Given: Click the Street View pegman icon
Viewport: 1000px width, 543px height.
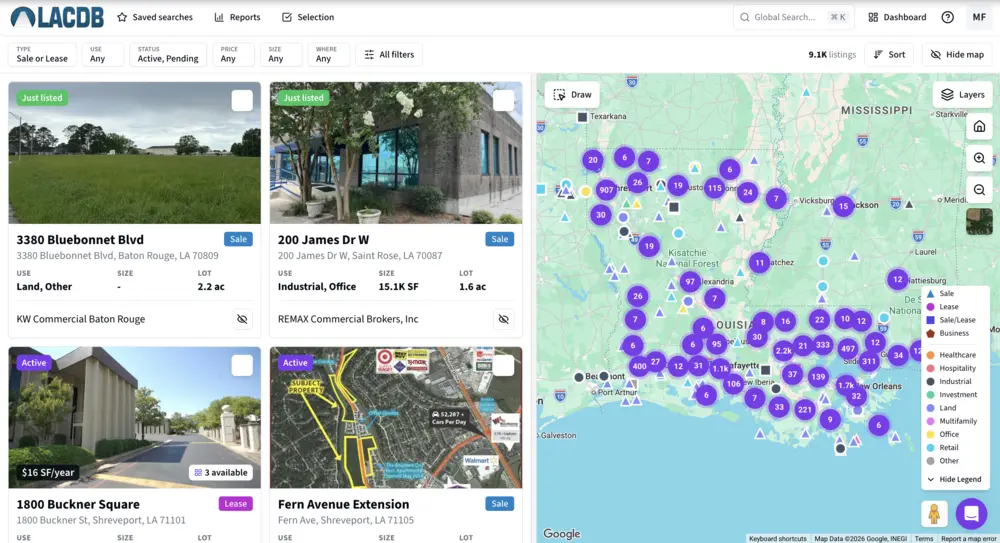Looking at the screenshot, I should click(934, 514).
